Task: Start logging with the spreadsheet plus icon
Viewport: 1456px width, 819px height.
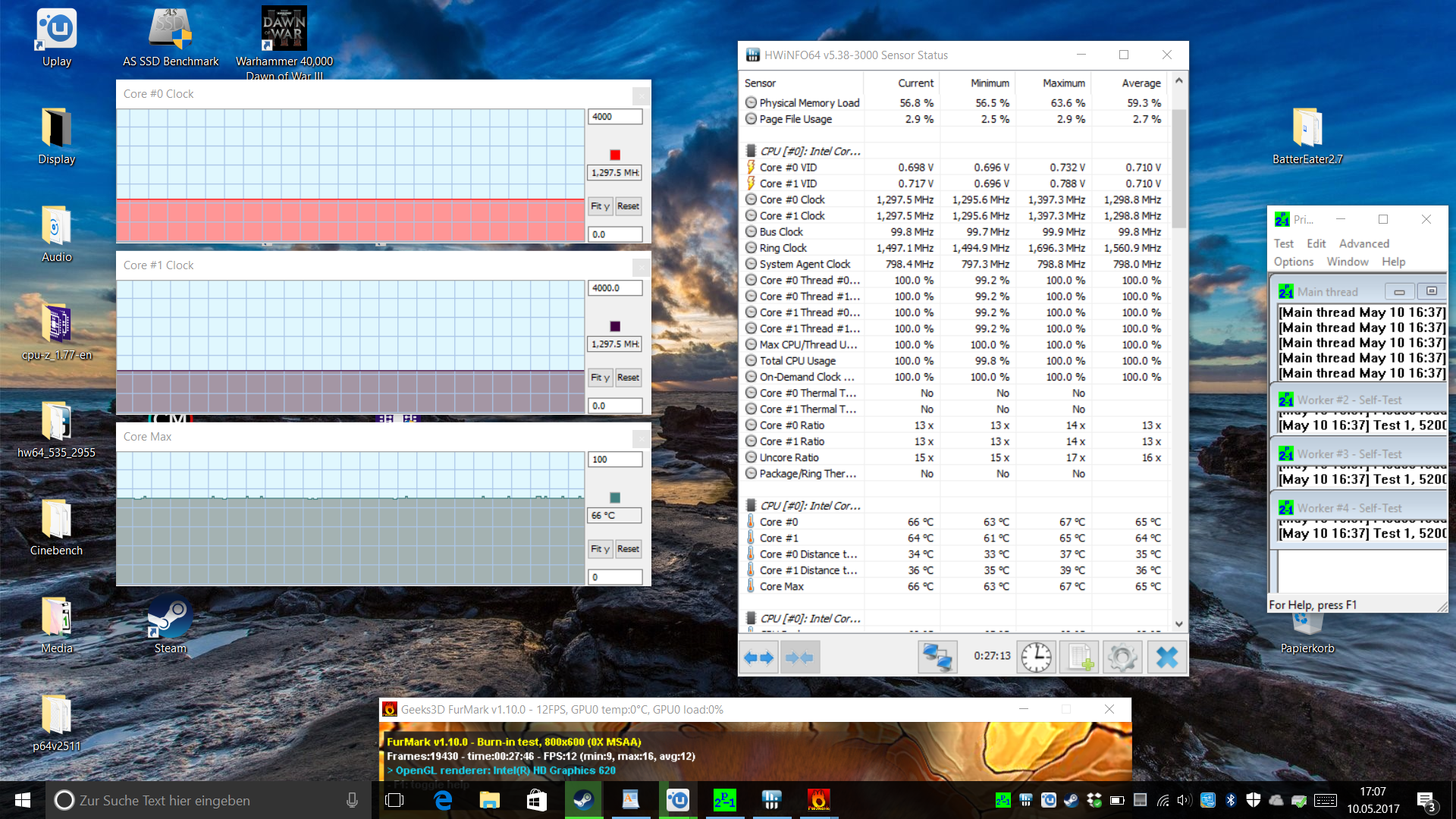Action: pos(1080,657)
